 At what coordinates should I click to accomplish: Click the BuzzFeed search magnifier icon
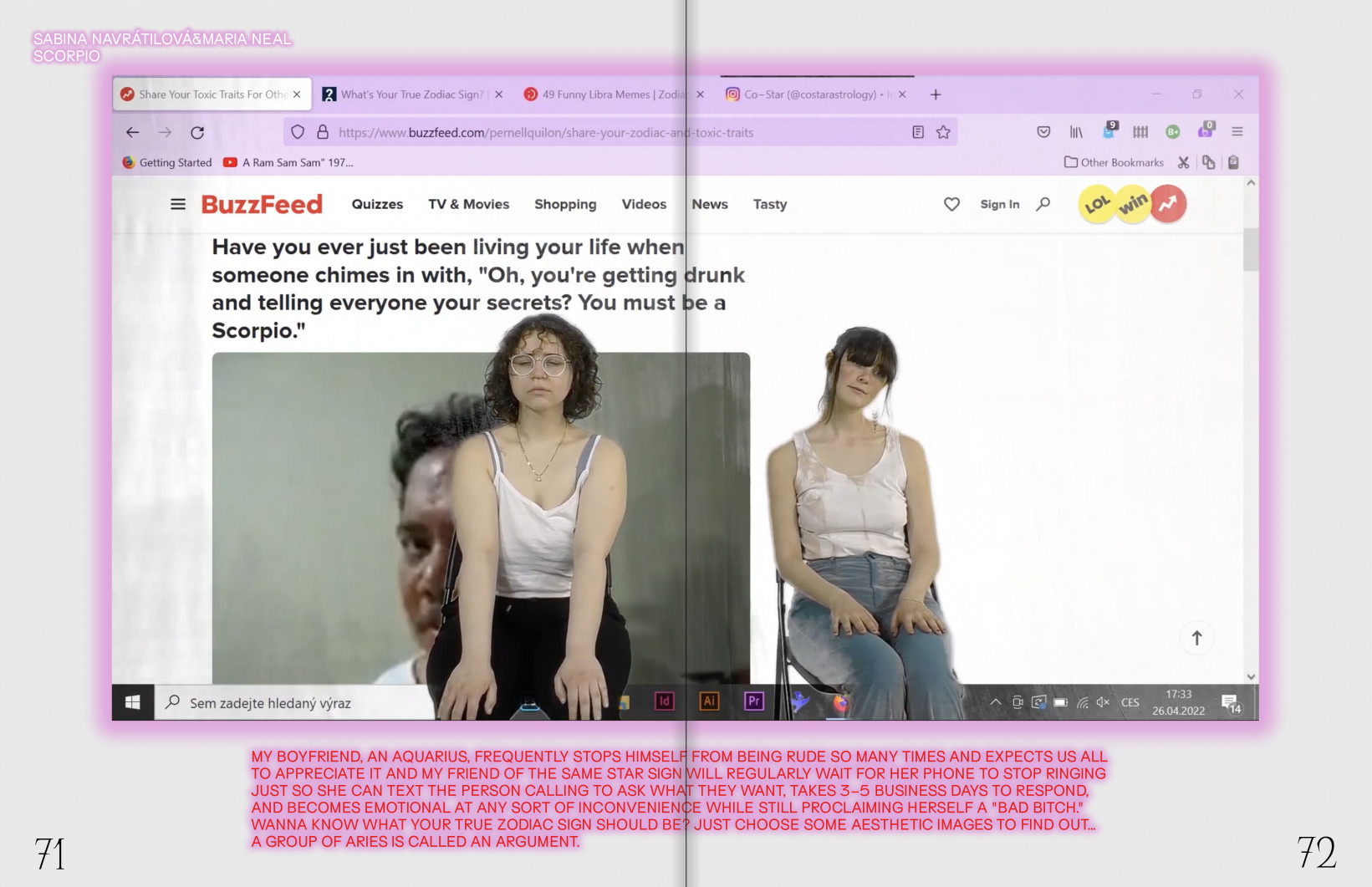[x=1043, y=204]
